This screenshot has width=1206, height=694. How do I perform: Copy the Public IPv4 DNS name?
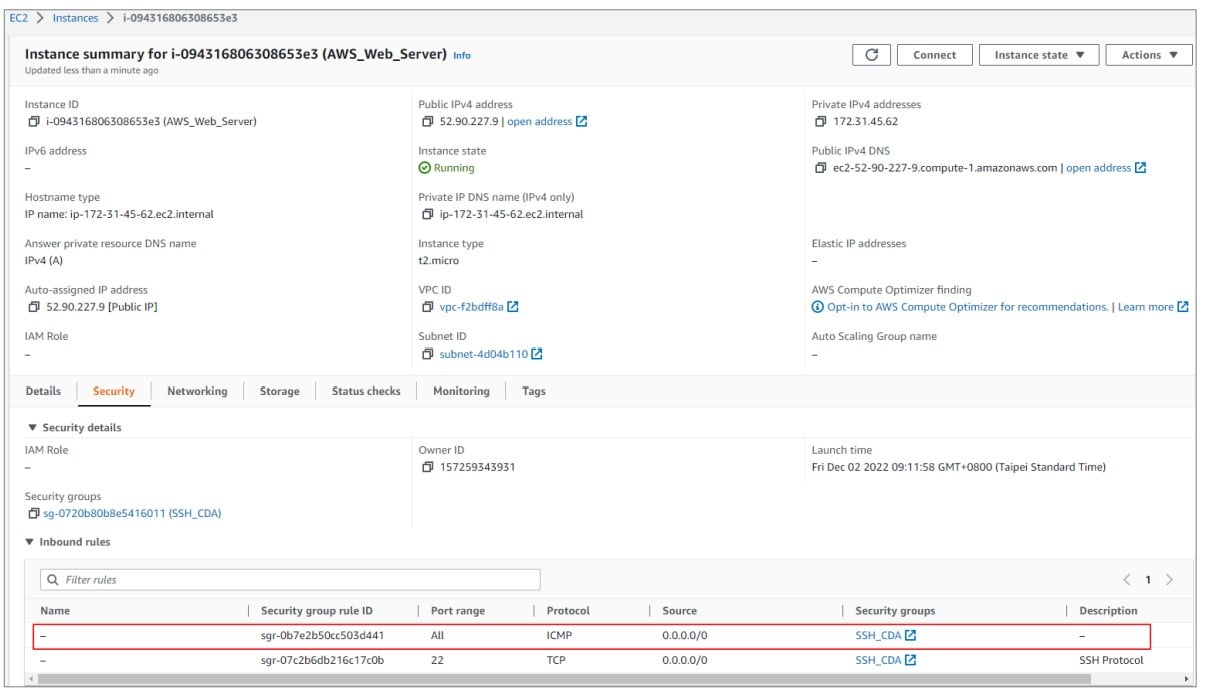tap(821, 168)
